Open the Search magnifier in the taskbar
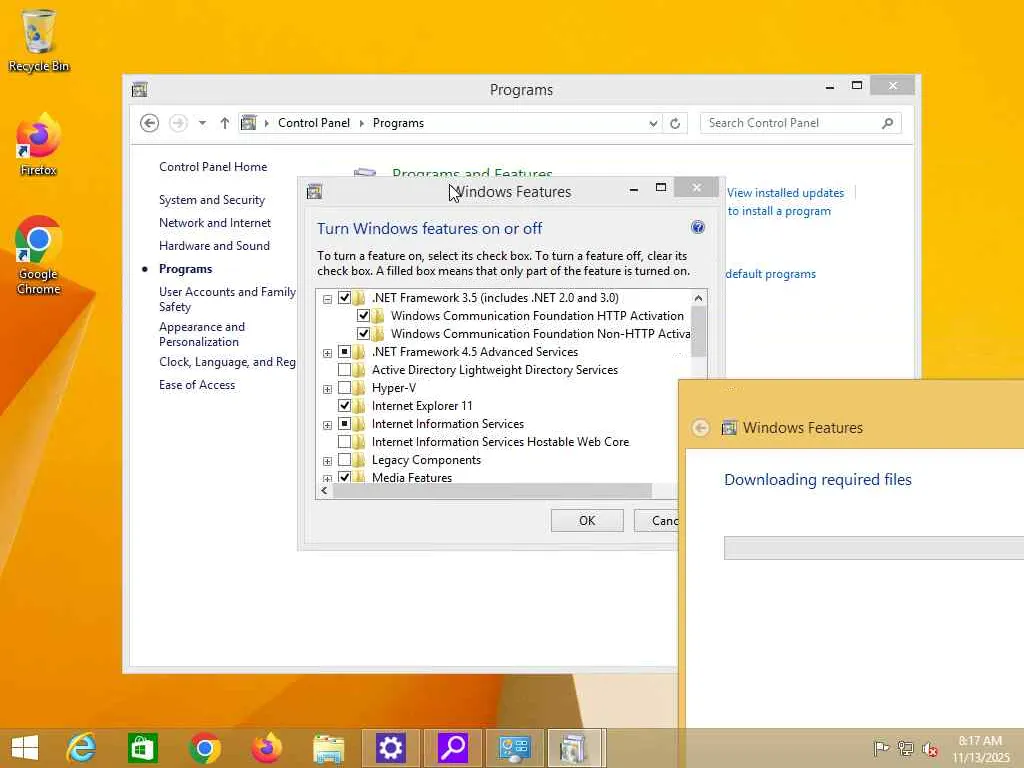Image resolution: width=1024 pixels, height=768 pixels. (453, 748)
